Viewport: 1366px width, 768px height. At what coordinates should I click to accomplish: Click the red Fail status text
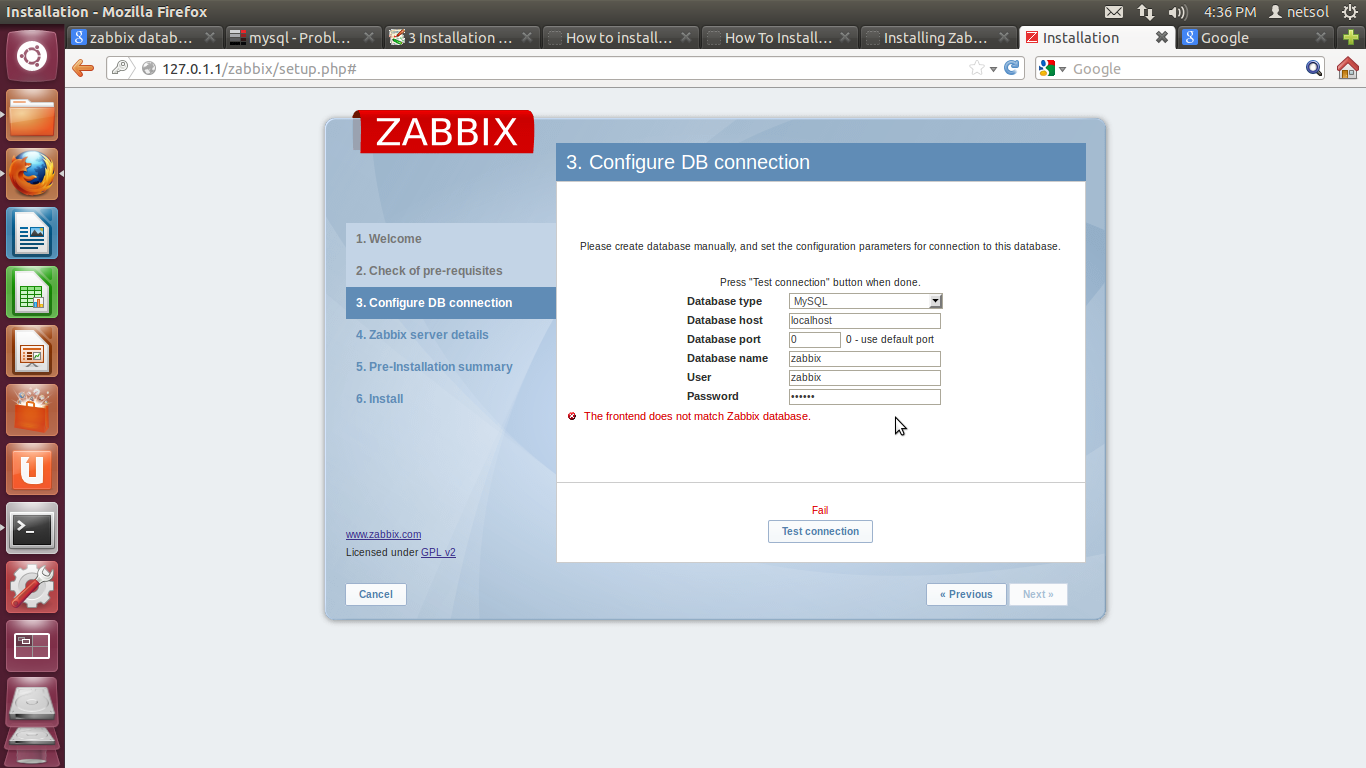click(x=820, y=510)
